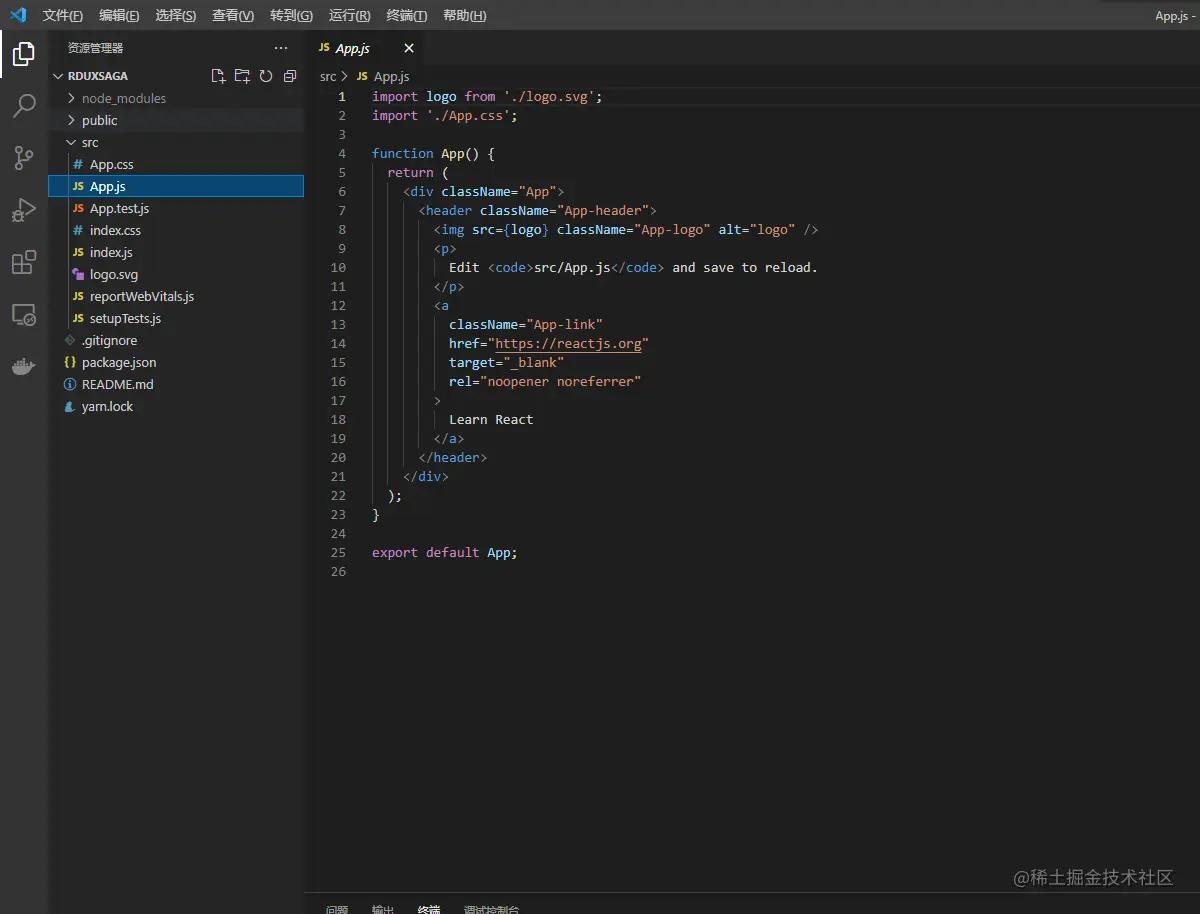Open the 终端(T) menu
The image size is (1200, 914).
click(x=407, y=15)
